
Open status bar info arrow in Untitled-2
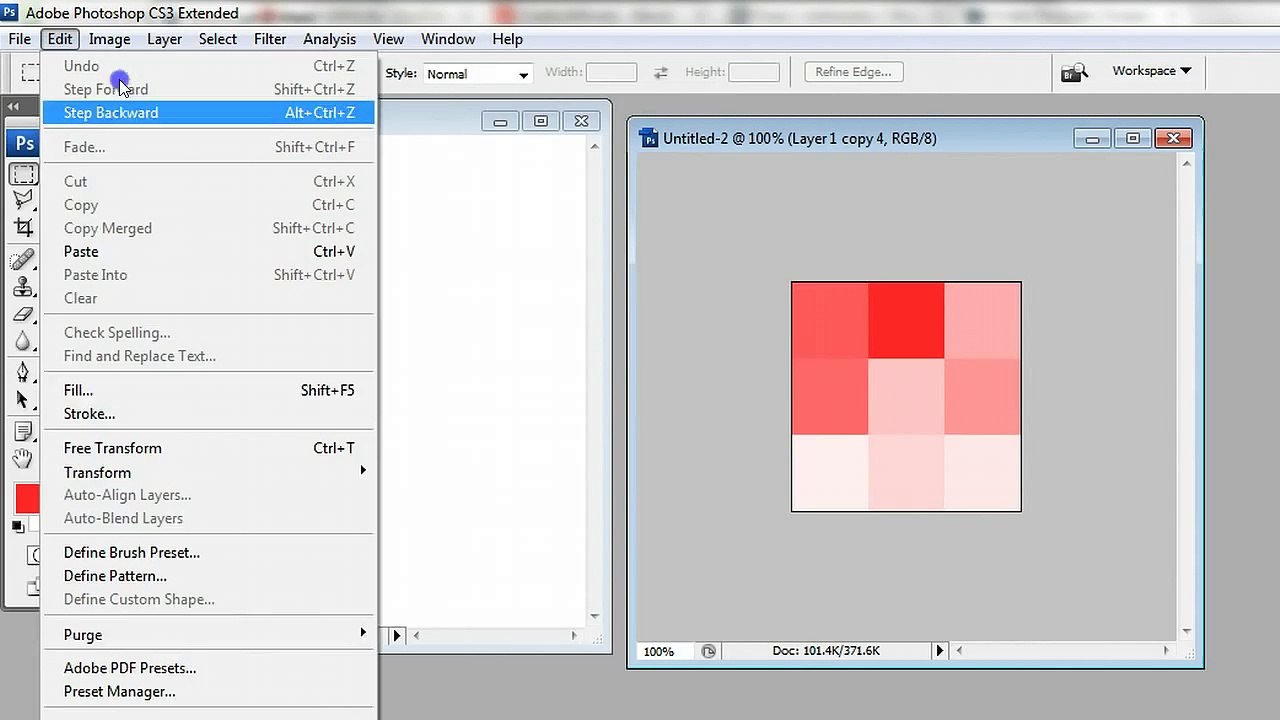[x=939, y=651]
